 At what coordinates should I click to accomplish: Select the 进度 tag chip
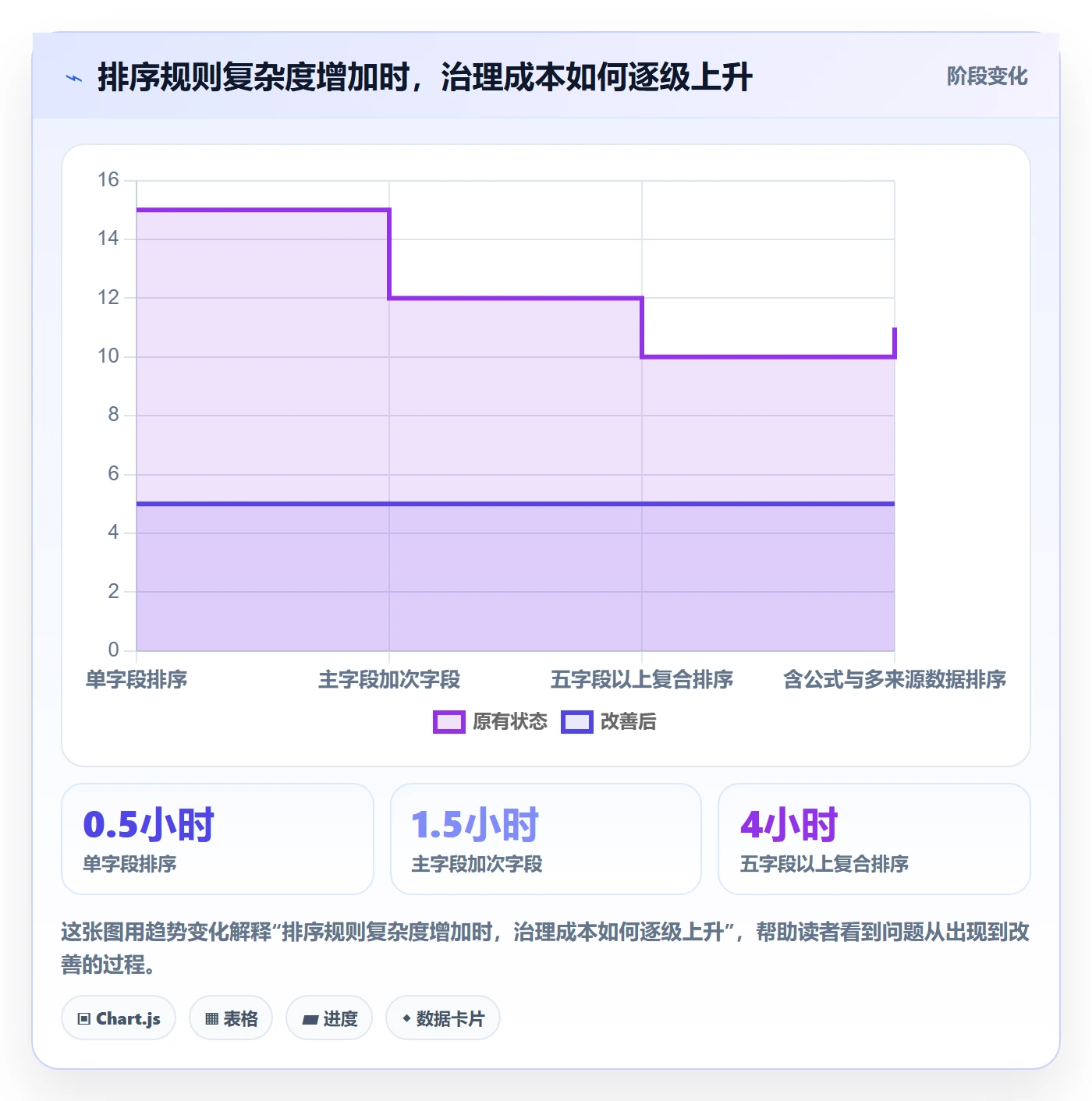pyautogui.click(x=329, y=1018)
